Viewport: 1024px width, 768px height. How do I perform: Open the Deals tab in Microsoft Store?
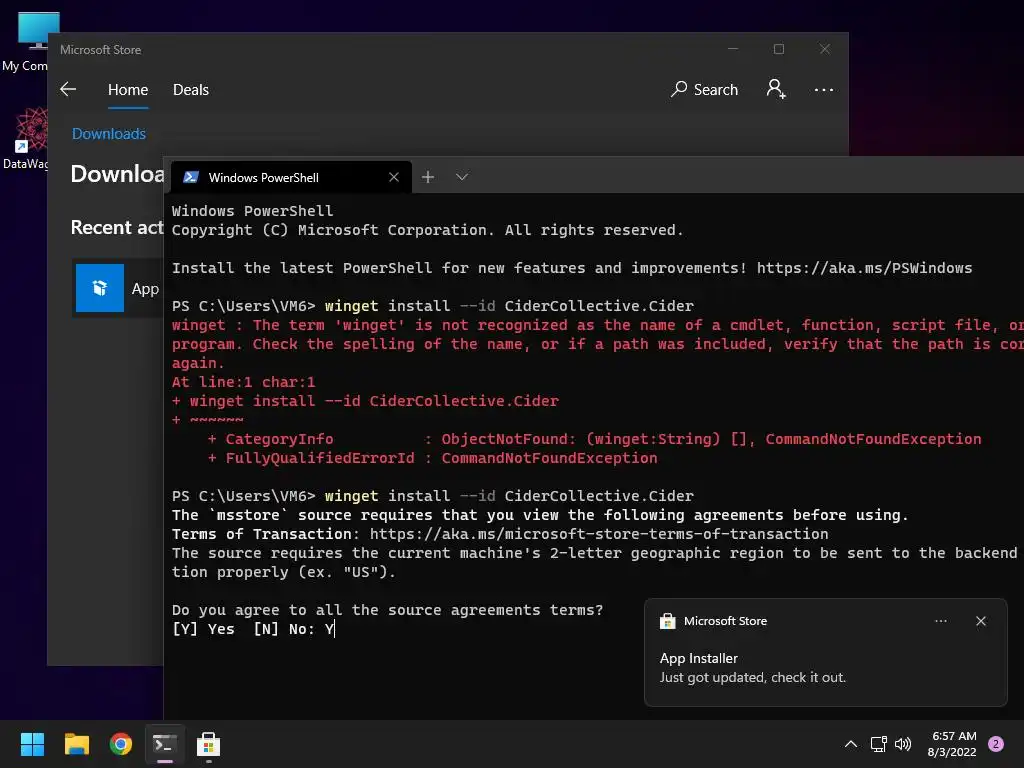(x=191, y=89)
